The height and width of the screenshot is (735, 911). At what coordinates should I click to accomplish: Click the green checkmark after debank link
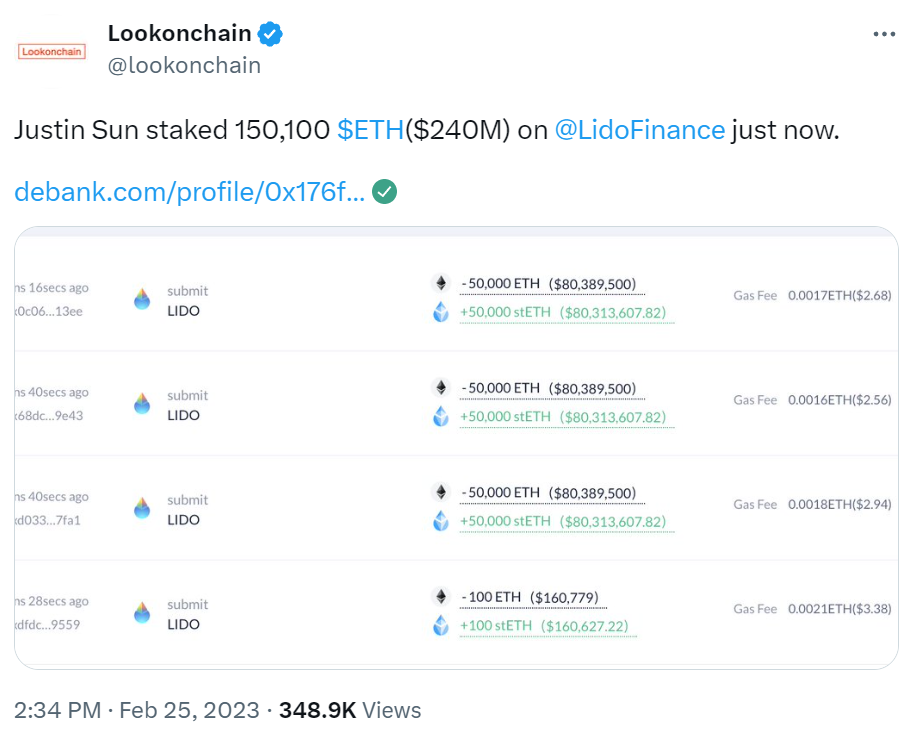[384, 192]
